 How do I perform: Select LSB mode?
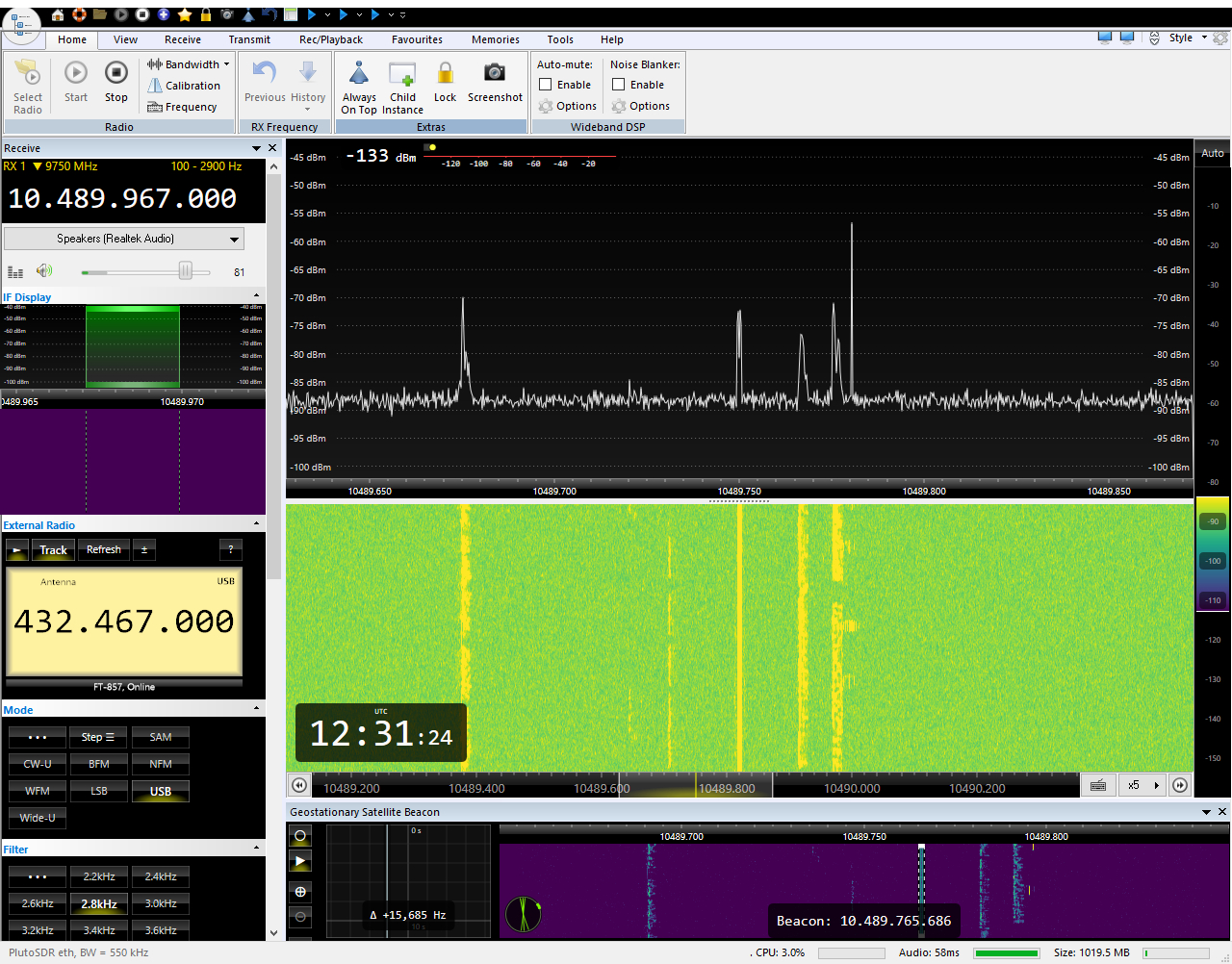(99, 791)
